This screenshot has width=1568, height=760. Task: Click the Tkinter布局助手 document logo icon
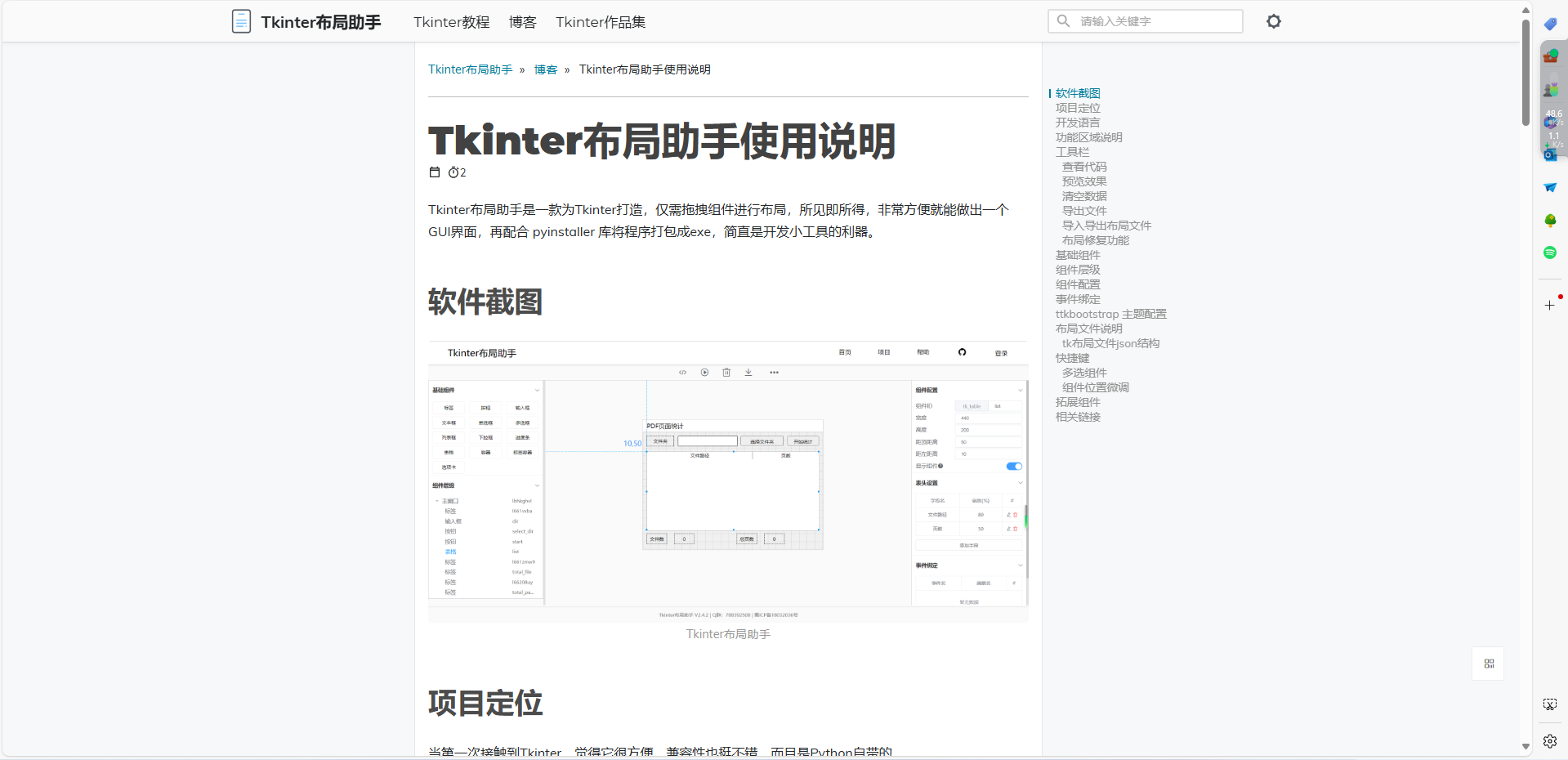(241, 21)
